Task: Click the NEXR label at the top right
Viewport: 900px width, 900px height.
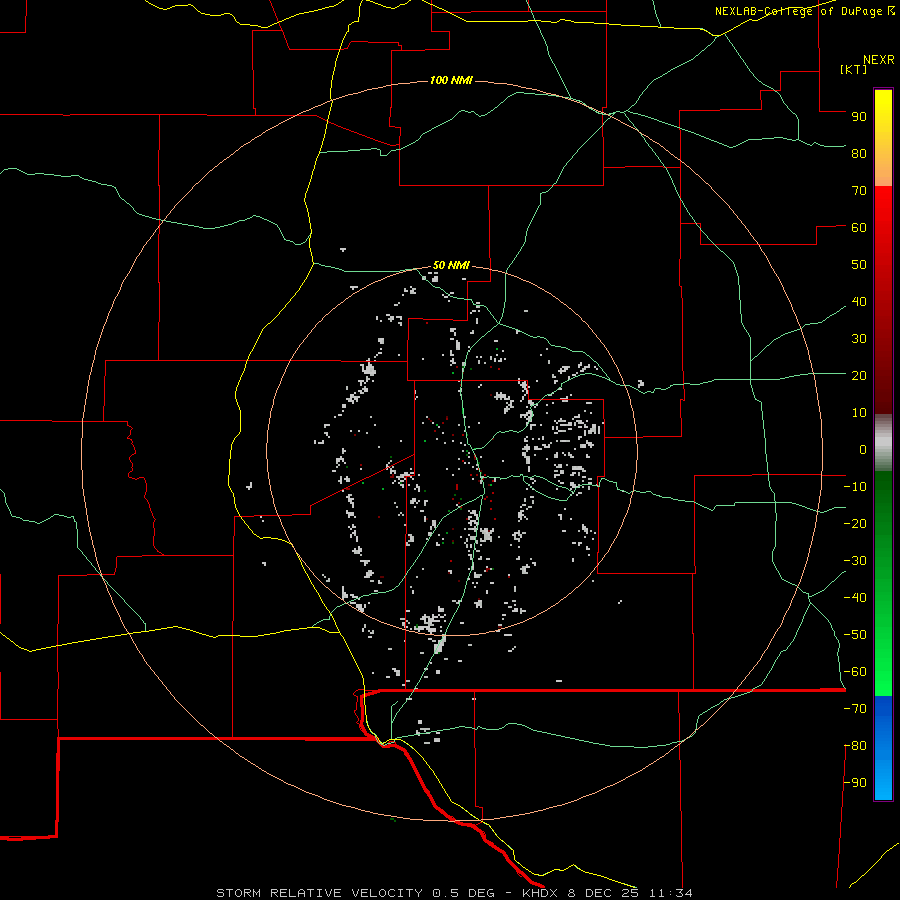Action: coord(879,60)
